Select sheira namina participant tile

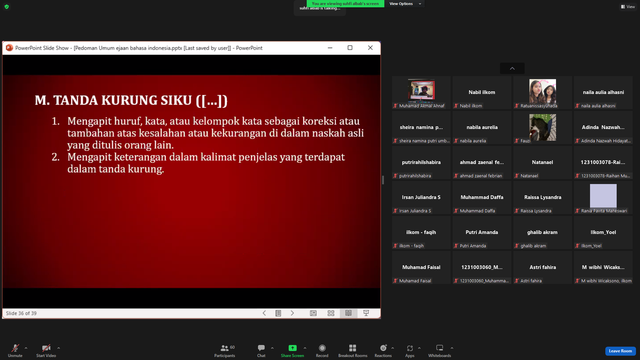tap(421, 128)
